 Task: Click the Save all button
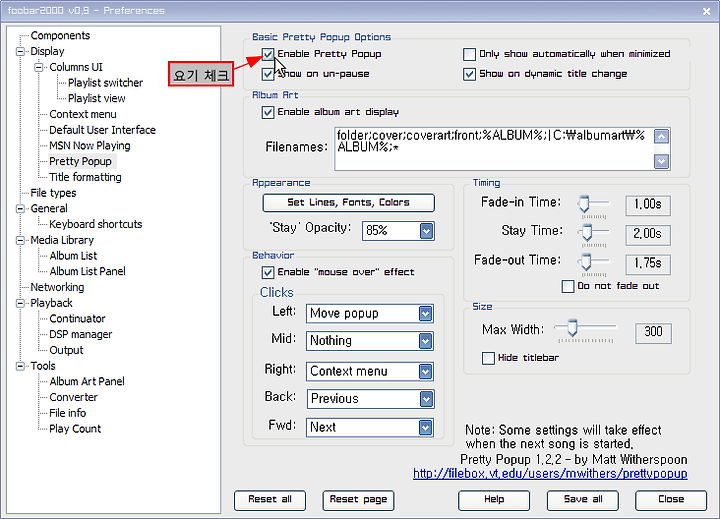coord(583,500)
